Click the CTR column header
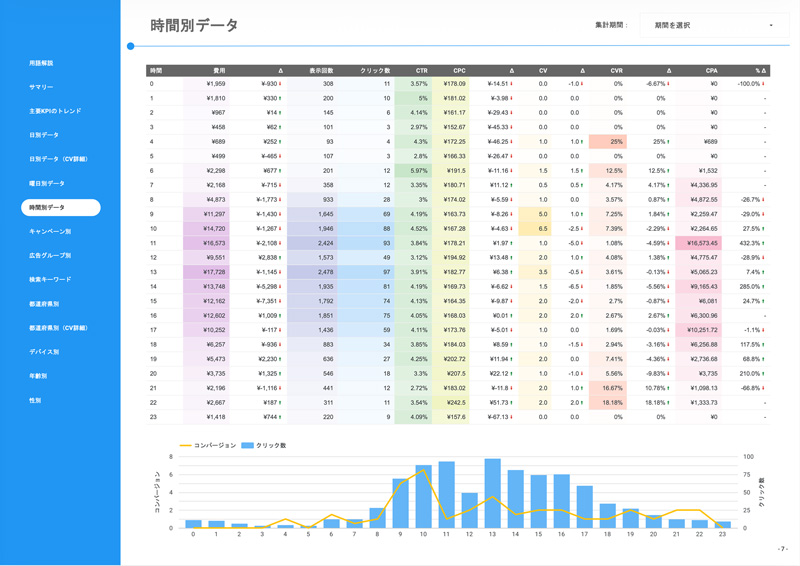Image resolution: width=800 pixels, height=566 pixels. (x=421, y=71)
